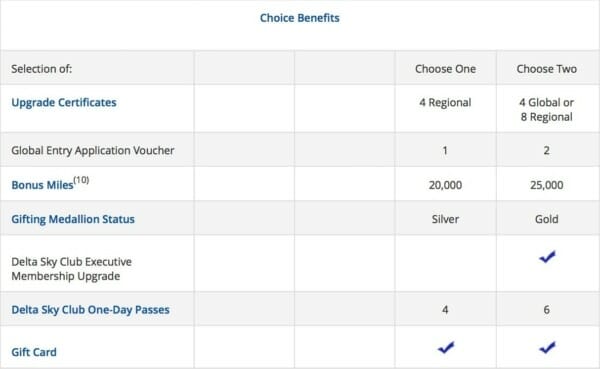Open the Gift Card link

(x=34, y=352)
